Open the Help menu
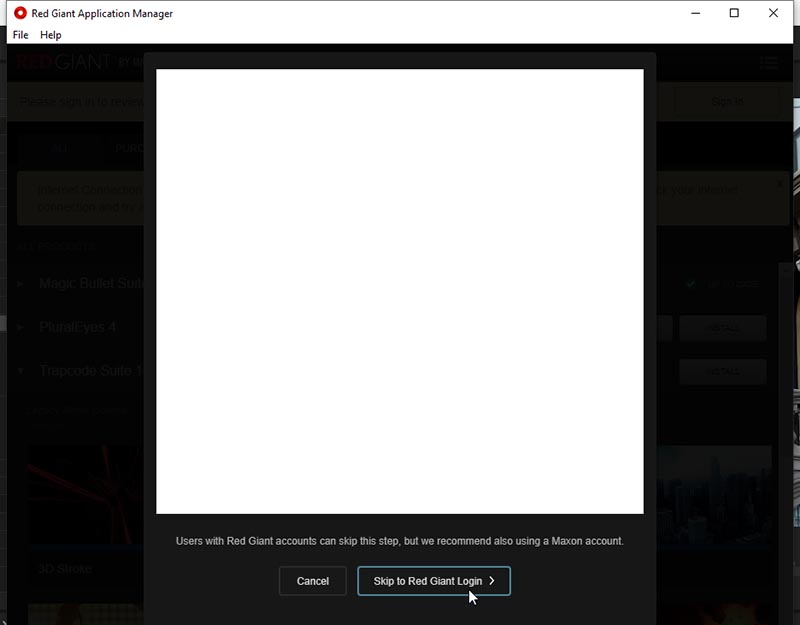 point(51,35)
